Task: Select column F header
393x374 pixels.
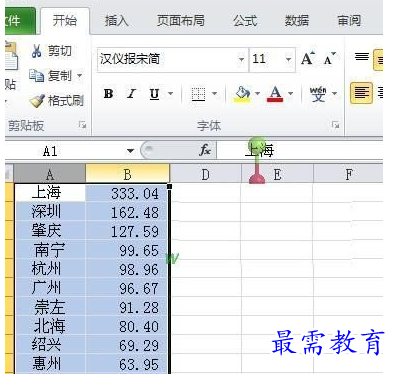Action: point(349,174)
